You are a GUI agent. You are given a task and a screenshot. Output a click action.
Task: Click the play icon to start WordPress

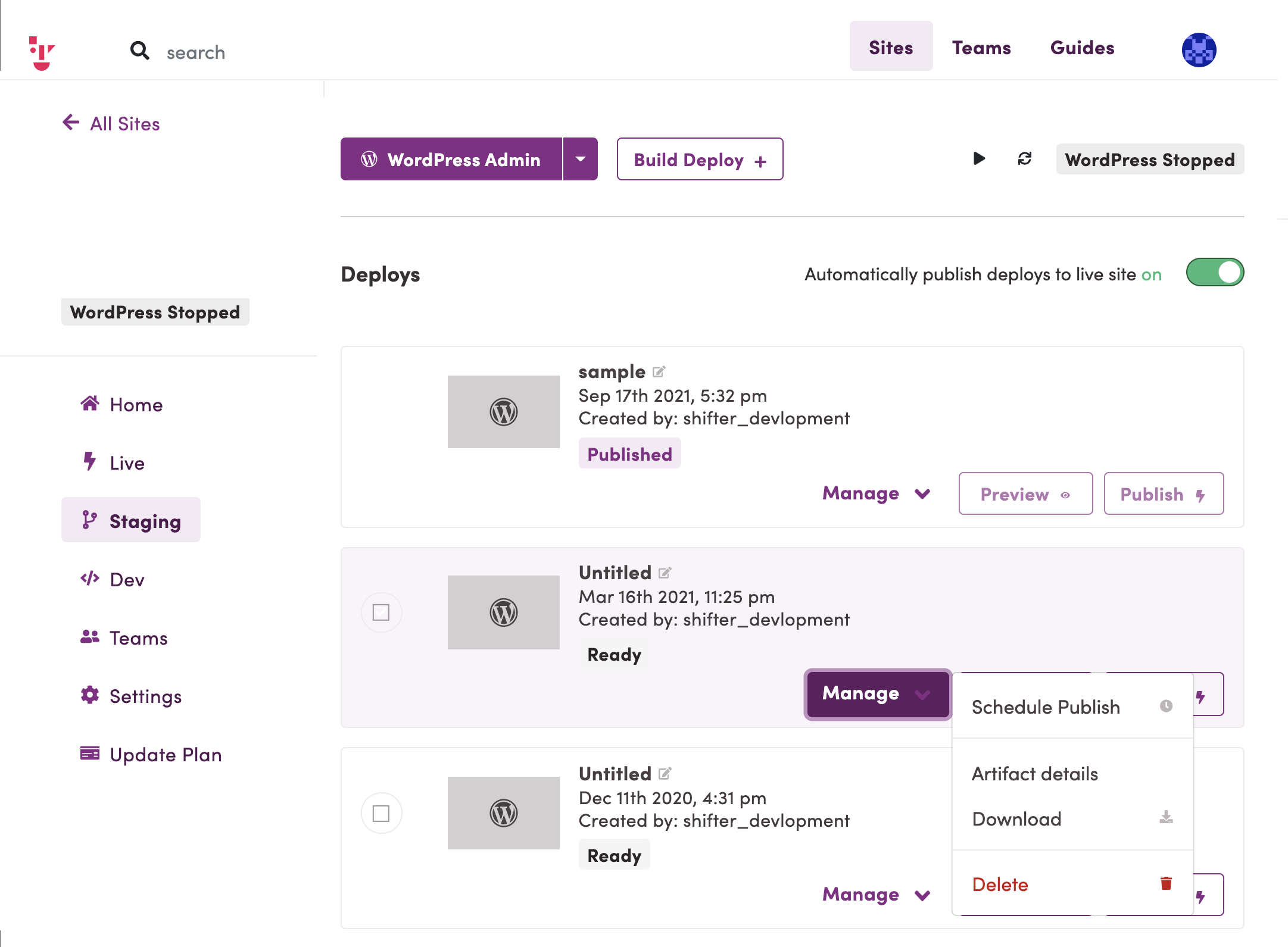pyautogui.click(x=979, y=158)
